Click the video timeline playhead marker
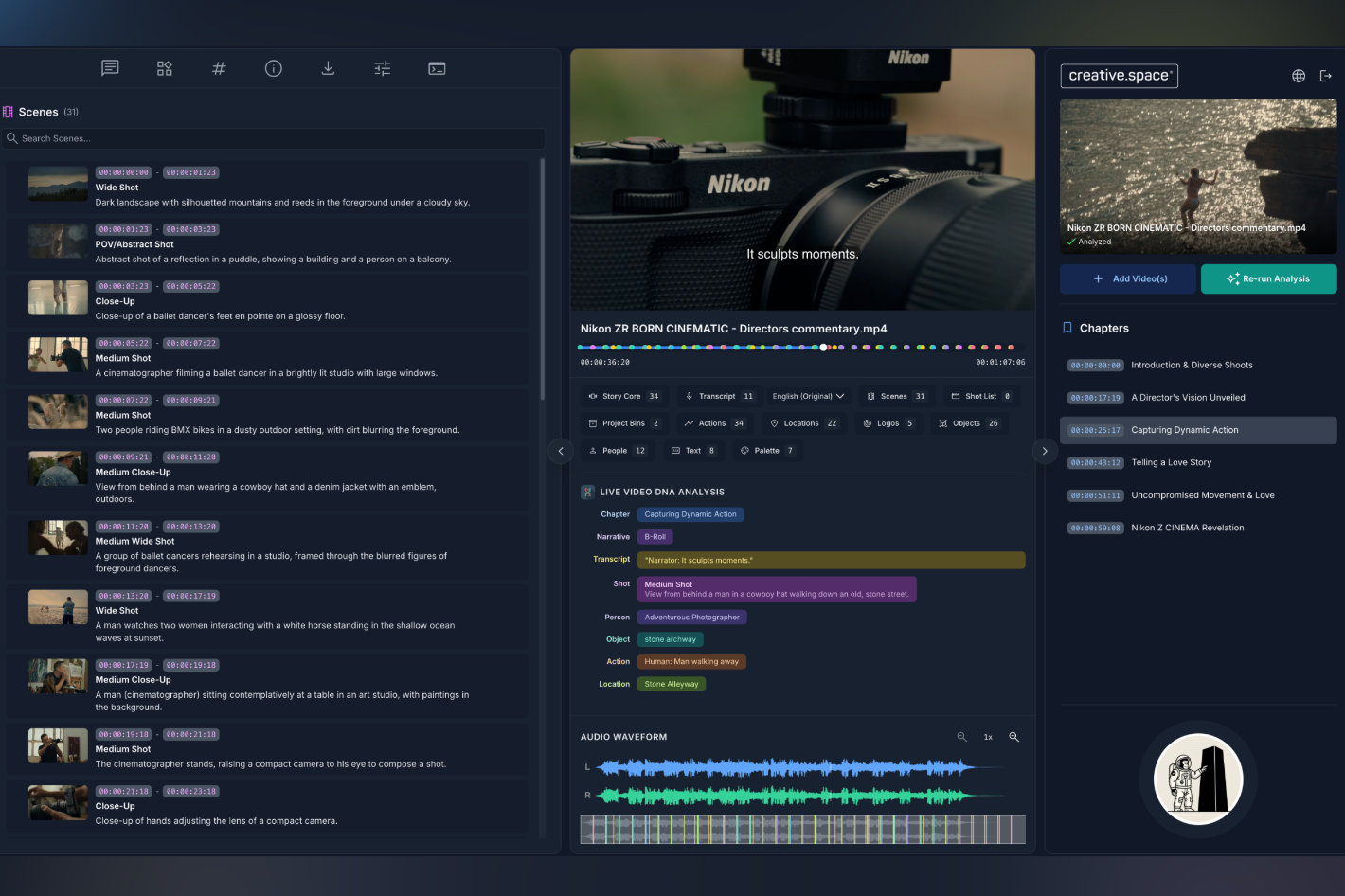 [824, 348]
